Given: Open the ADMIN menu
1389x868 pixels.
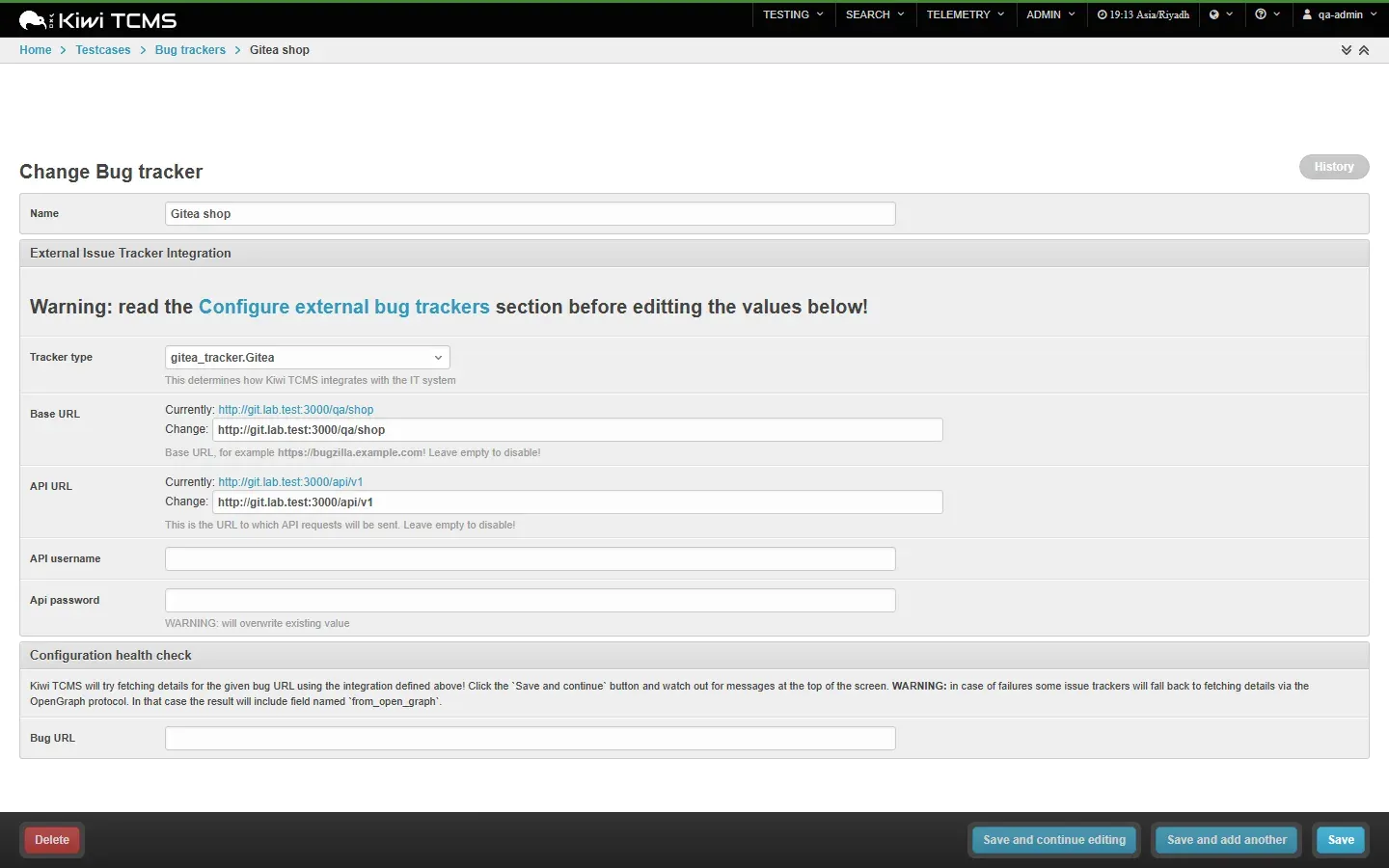Looking at the screenshot, I should (x=1050, y=14).
